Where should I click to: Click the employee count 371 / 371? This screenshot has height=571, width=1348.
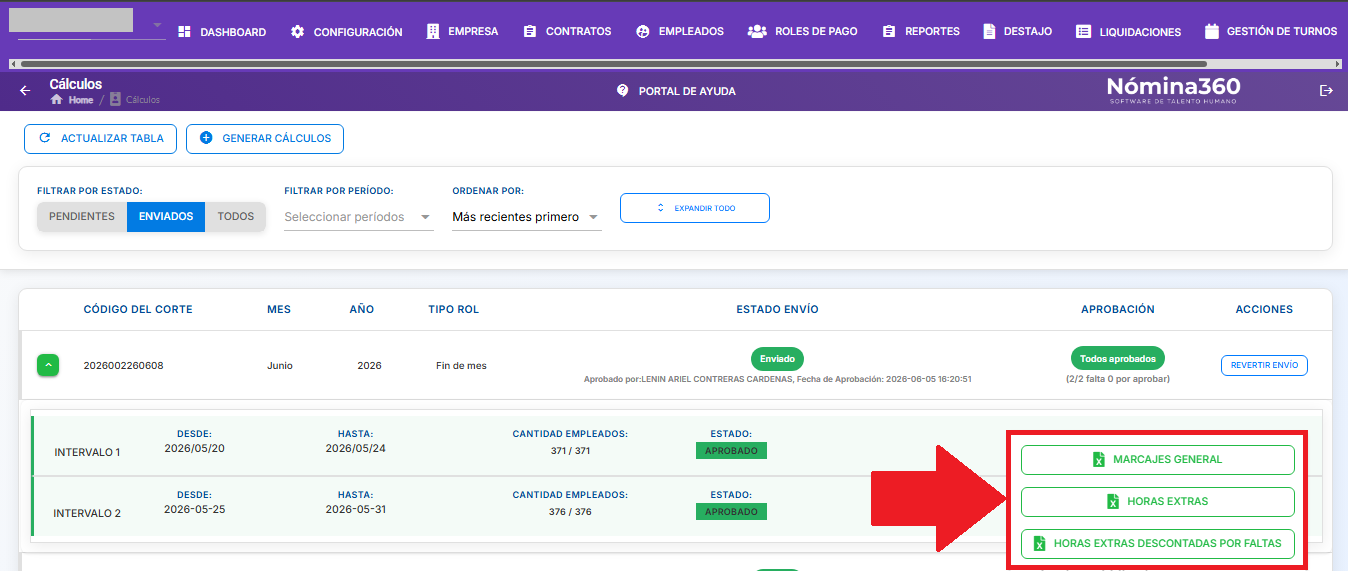pos(570,451)
